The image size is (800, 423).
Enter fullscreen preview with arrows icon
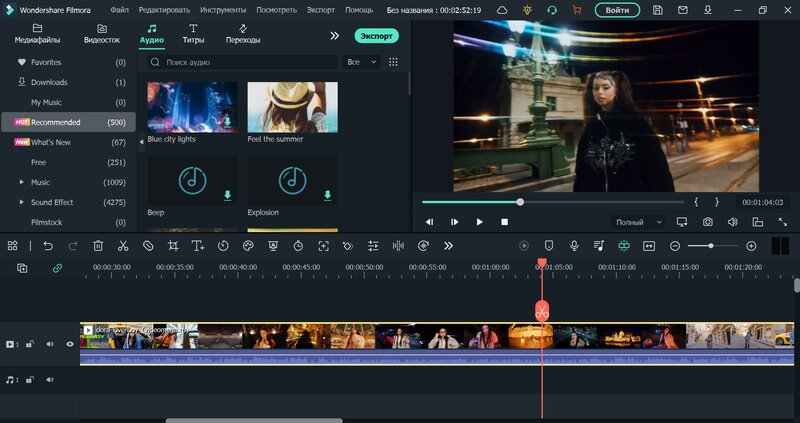click(x=783, y=222)
